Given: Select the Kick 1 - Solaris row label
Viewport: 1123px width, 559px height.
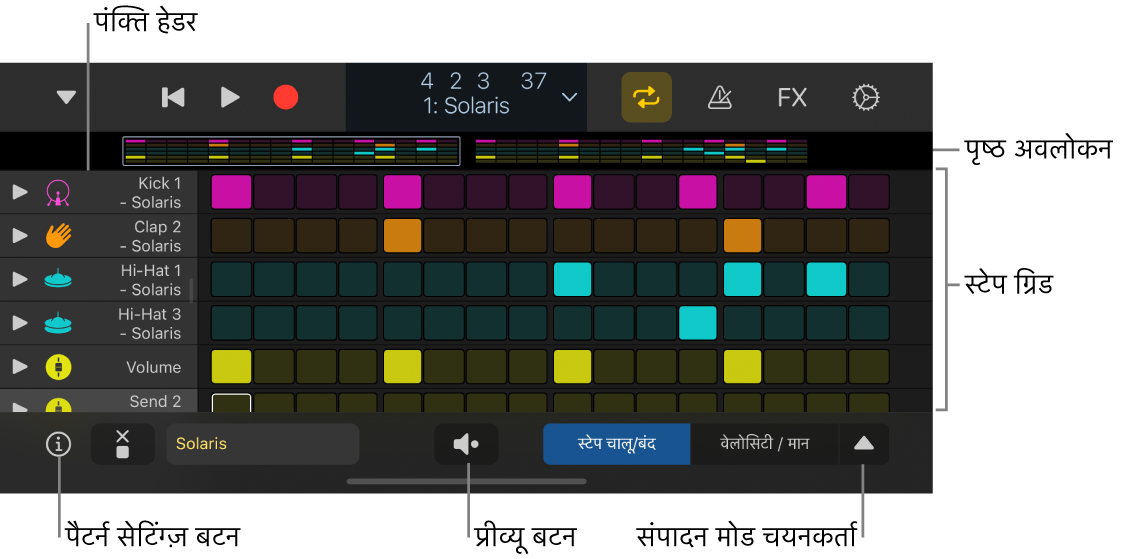Looking at the screenshot, I should (150, 193).
